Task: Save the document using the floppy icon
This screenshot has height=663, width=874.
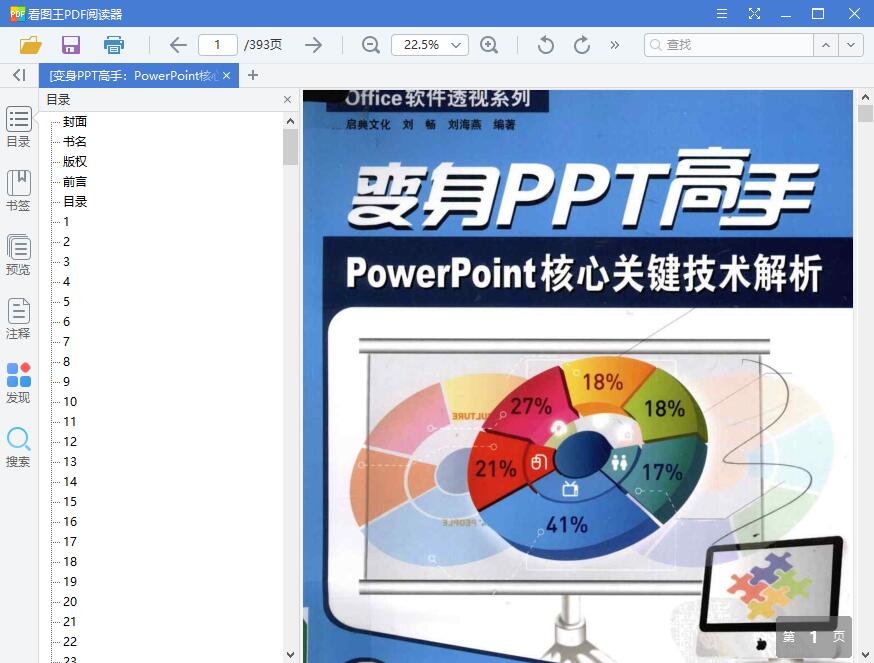Action: tap(71, 45)
